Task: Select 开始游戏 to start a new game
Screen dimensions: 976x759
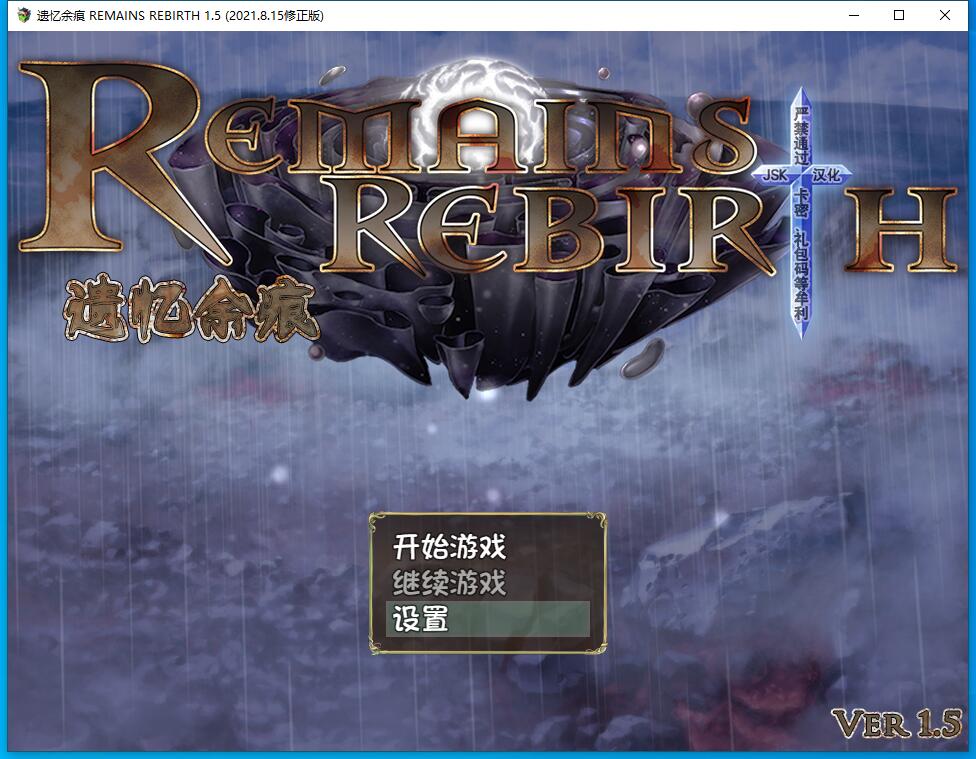Action: (x=449, y=547)
